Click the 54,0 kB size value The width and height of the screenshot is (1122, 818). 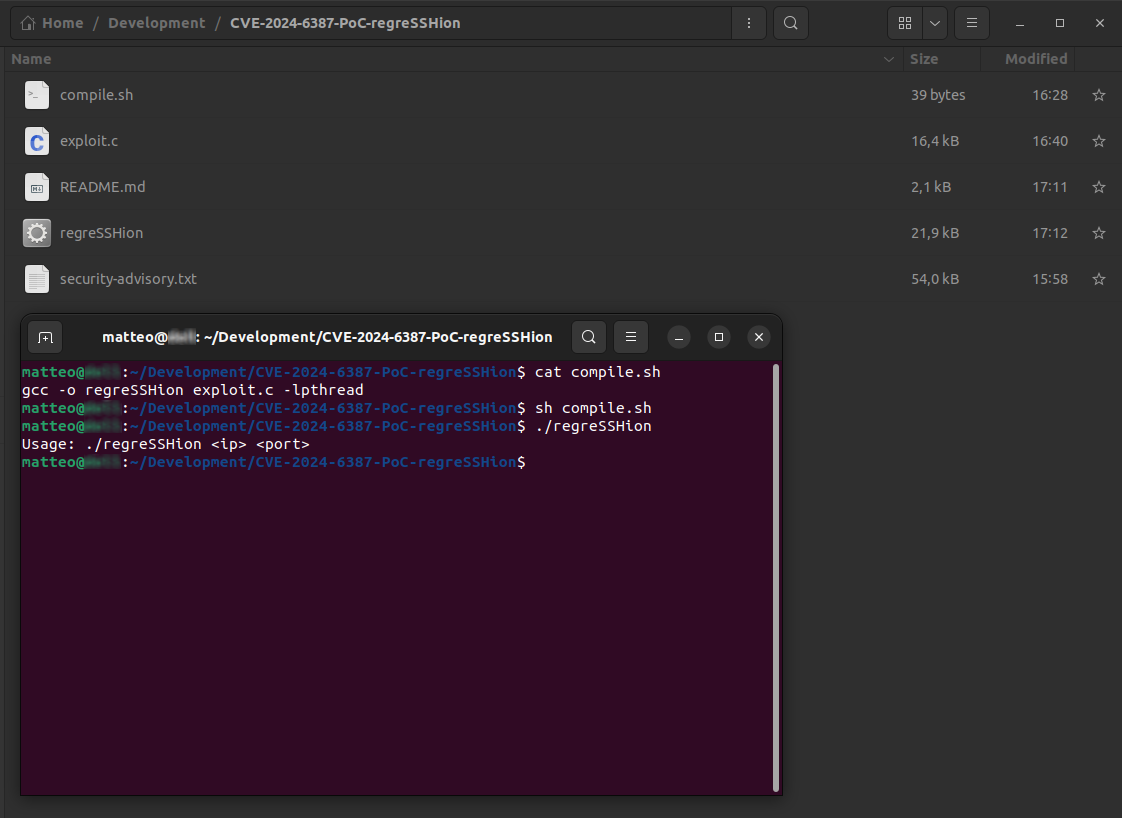(x=935, y=279)
